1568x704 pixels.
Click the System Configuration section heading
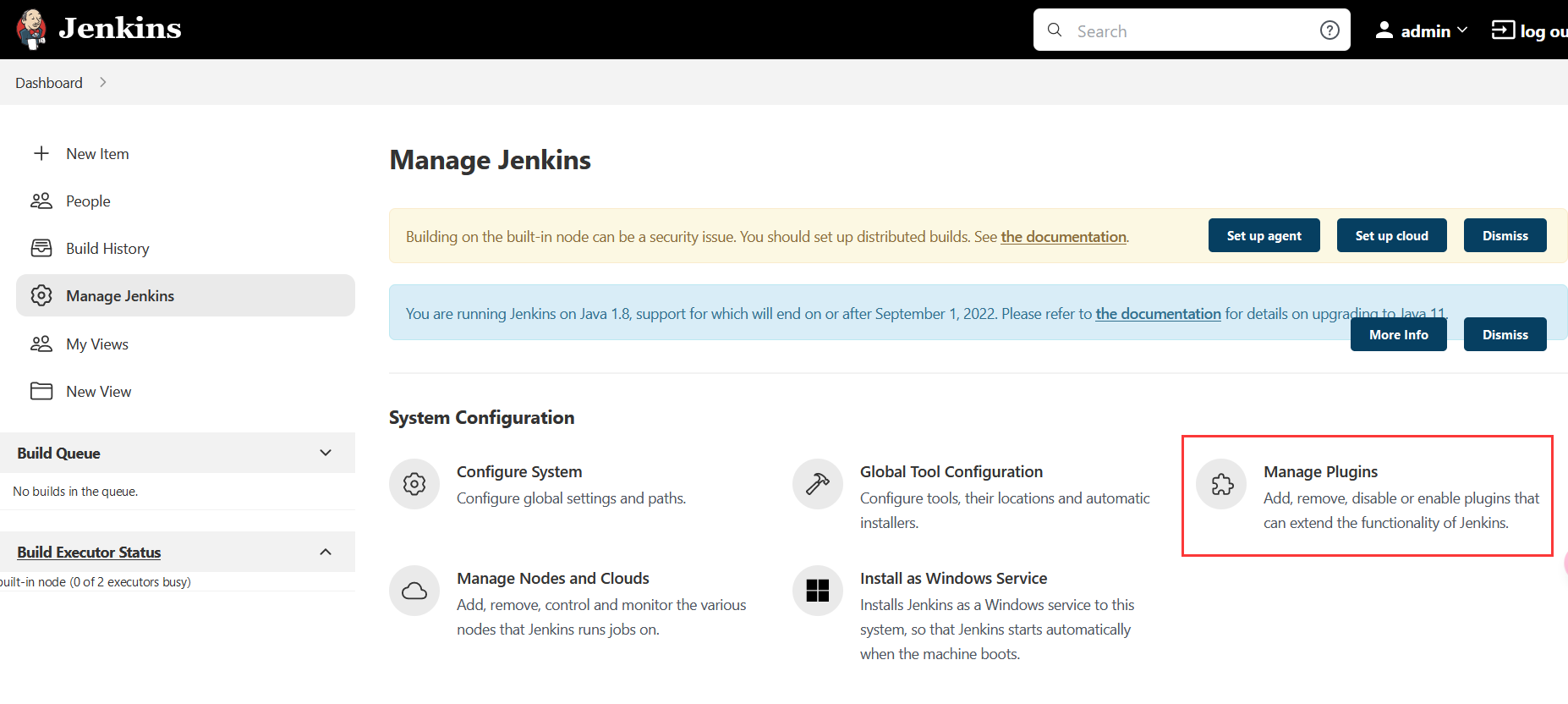481,418
